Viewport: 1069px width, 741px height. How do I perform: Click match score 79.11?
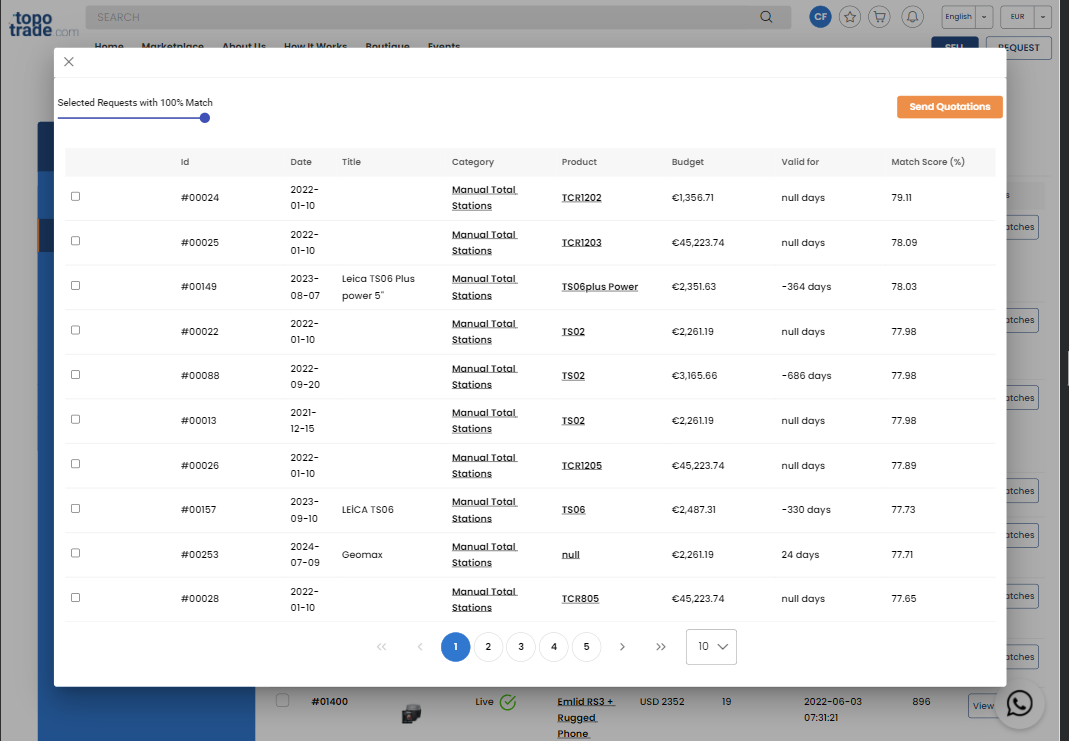pyautogui.click(x=901, y=198)
